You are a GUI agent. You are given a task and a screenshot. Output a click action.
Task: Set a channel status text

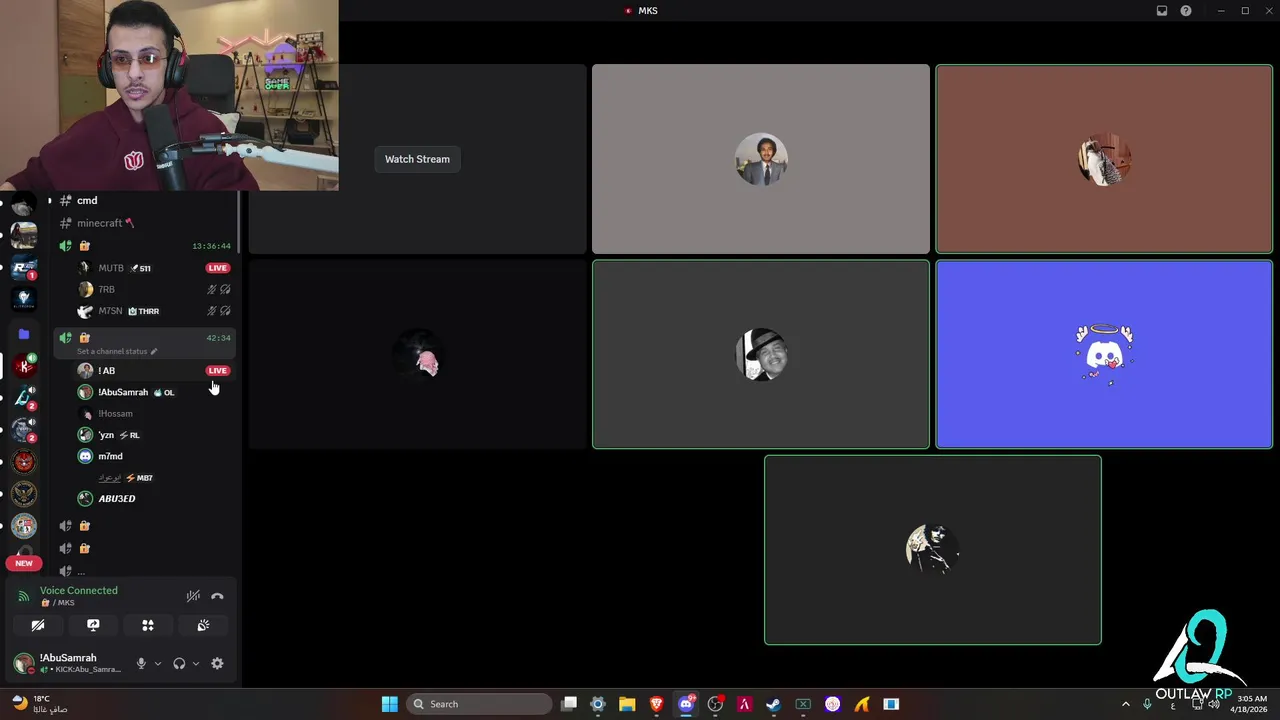[117, 351]
